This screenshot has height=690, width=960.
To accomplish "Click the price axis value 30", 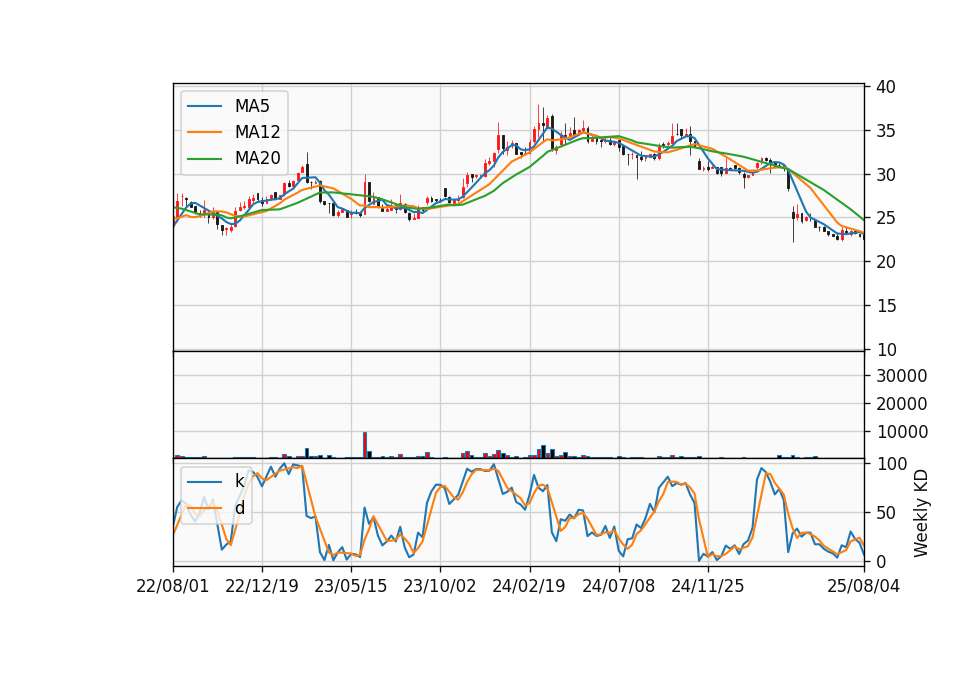I will click(886, 175).
